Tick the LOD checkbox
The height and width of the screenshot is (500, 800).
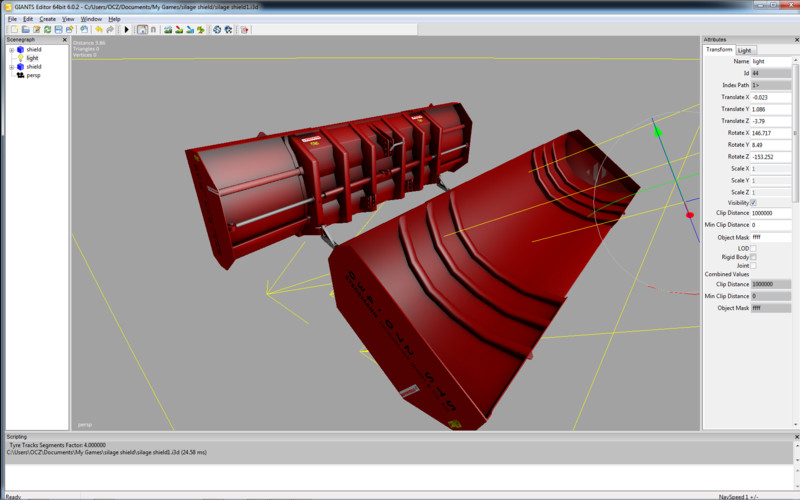[x=754, y=248]
